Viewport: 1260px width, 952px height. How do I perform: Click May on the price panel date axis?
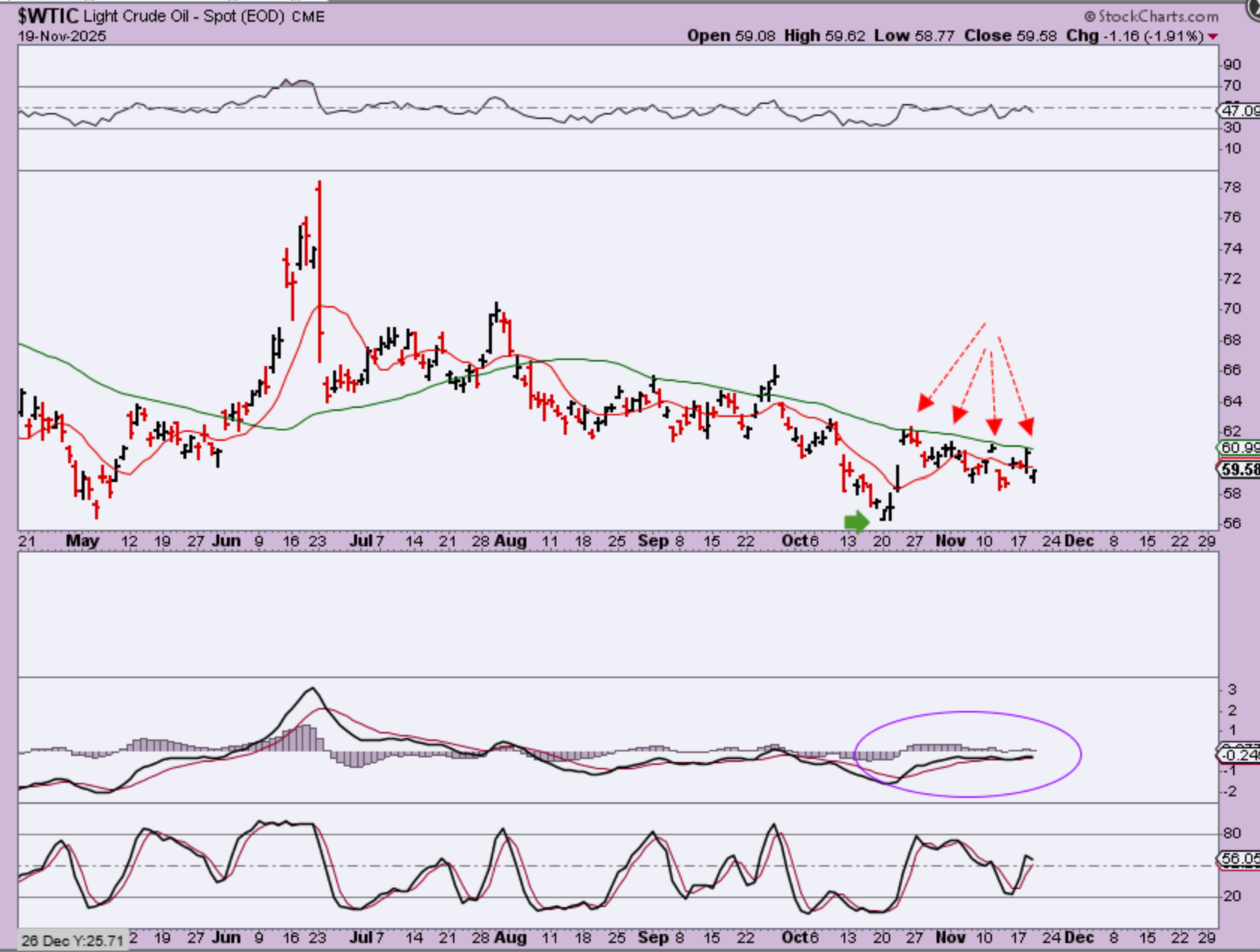pyautogui.click(x=82, y=540)
